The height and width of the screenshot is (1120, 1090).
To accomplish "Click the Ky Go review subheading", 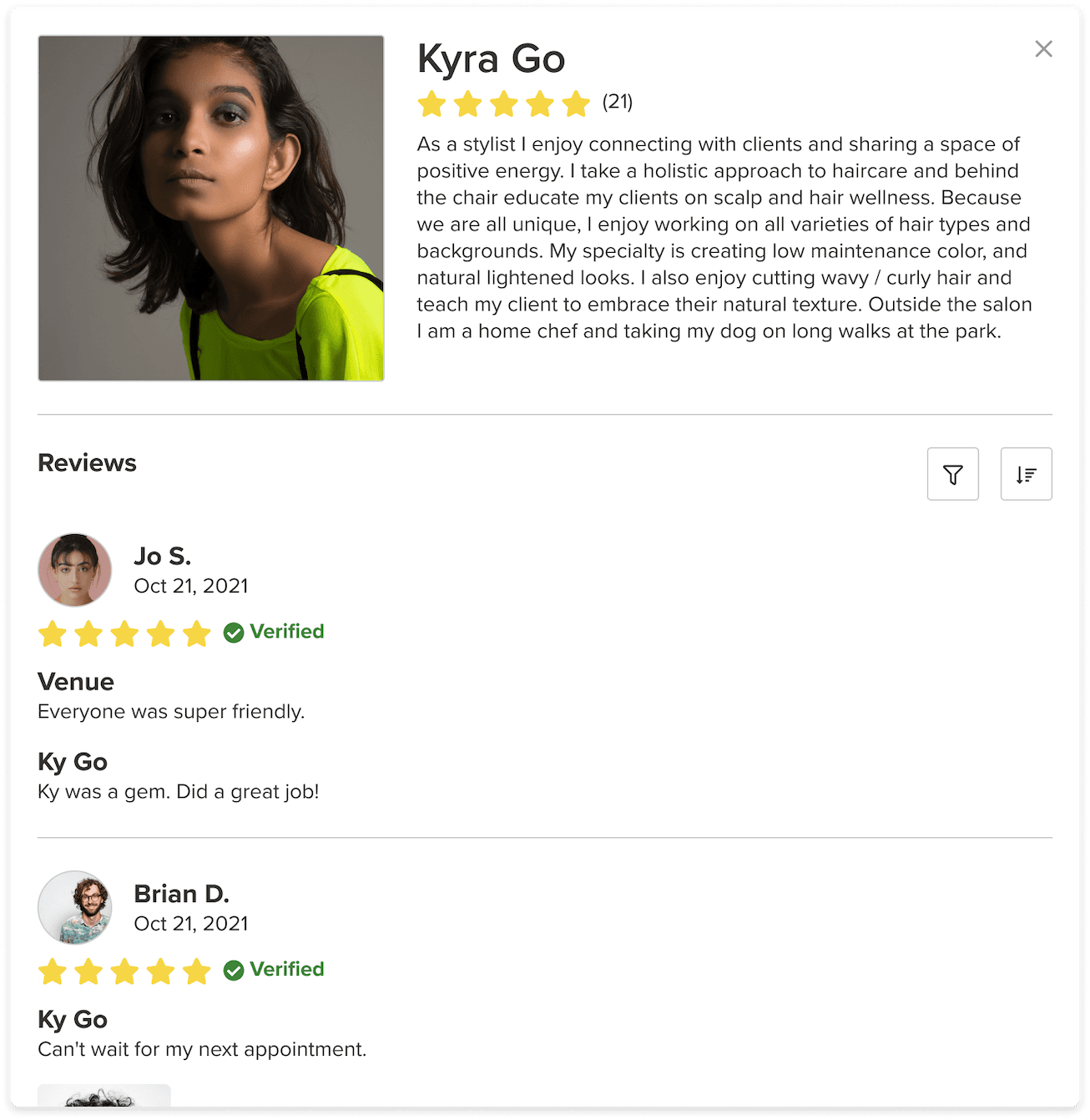I will pos(71,761).
